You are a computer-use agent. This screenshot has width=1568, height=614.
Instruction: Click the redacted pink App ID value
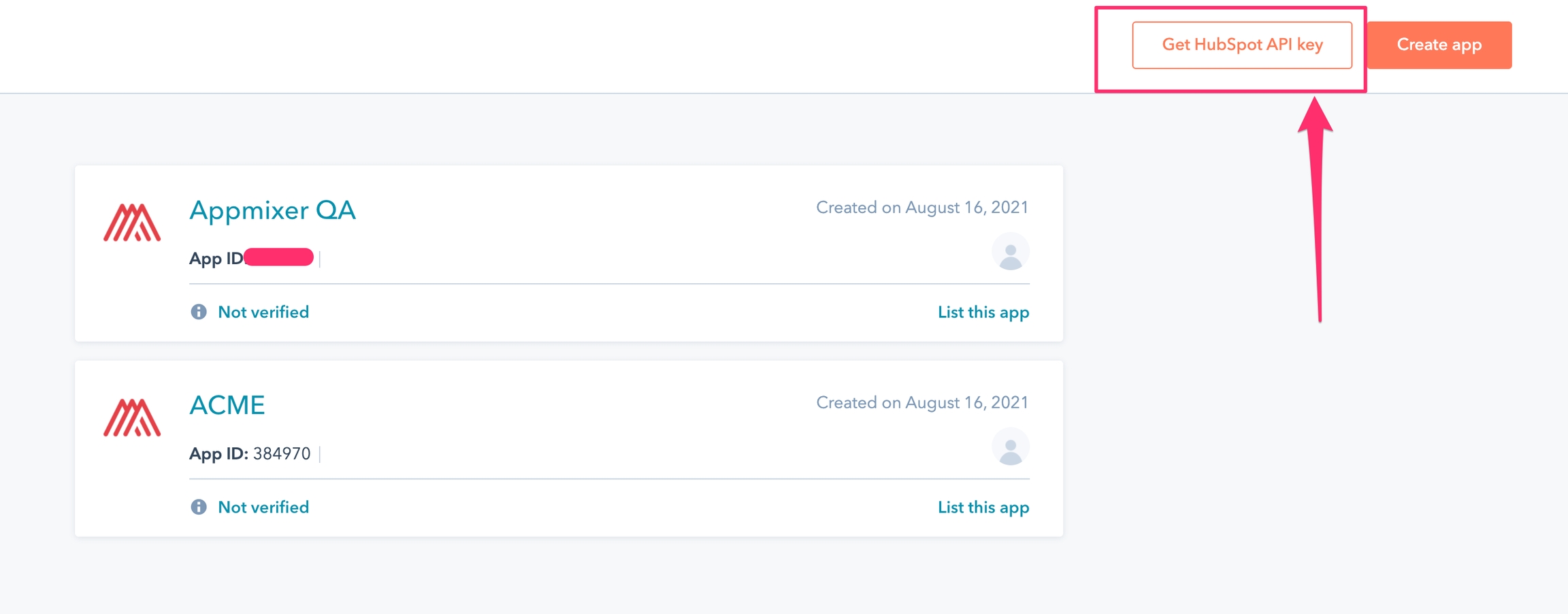[x=279, y=257]
